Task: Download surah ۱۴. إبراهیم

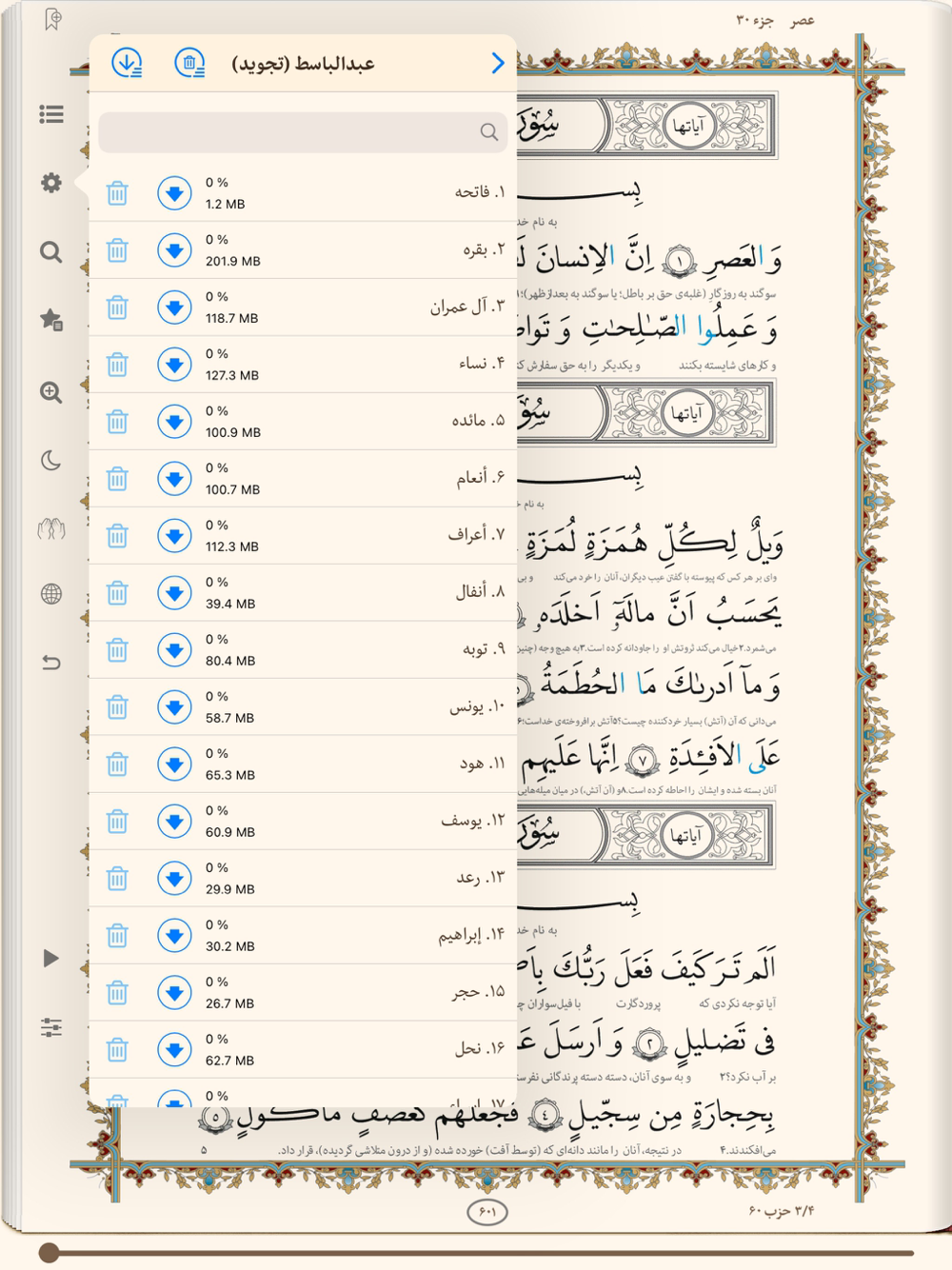Action: point(174,936)
